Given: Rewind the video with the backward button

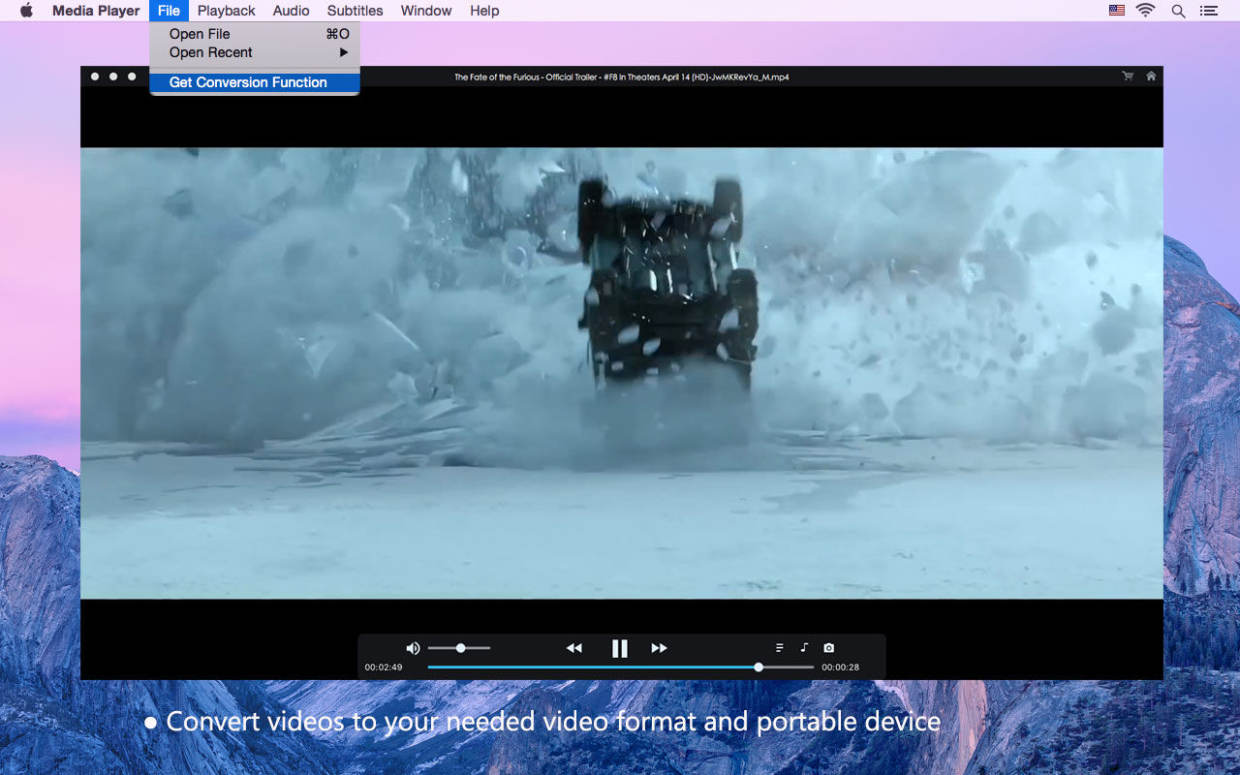Looking at the screenshot, I should coord(574,648).
